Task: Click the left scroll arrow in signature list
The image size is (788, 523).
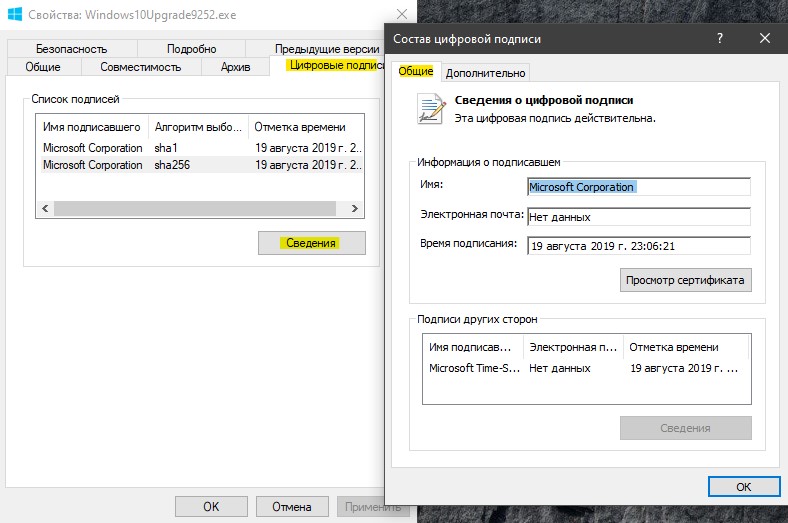Action: click(x=45, y=208)
